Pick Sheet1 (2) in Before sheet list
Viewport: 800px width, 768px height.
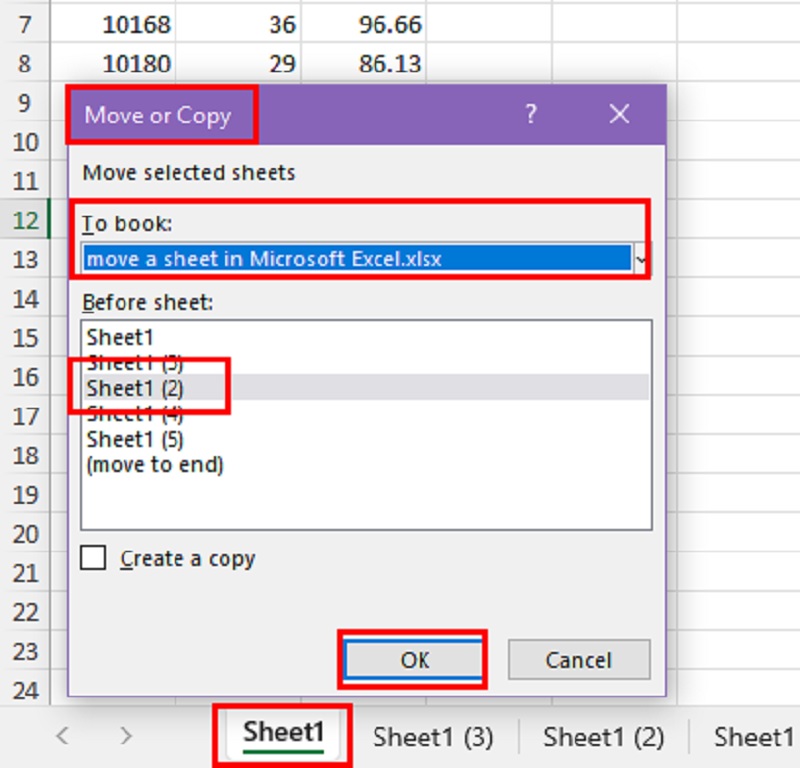135,388
